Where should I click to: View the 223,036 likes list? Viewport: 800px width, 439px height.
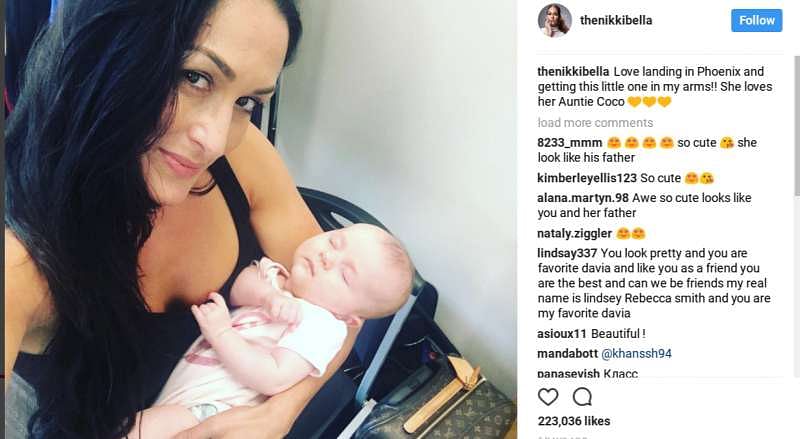coord(574,421)
